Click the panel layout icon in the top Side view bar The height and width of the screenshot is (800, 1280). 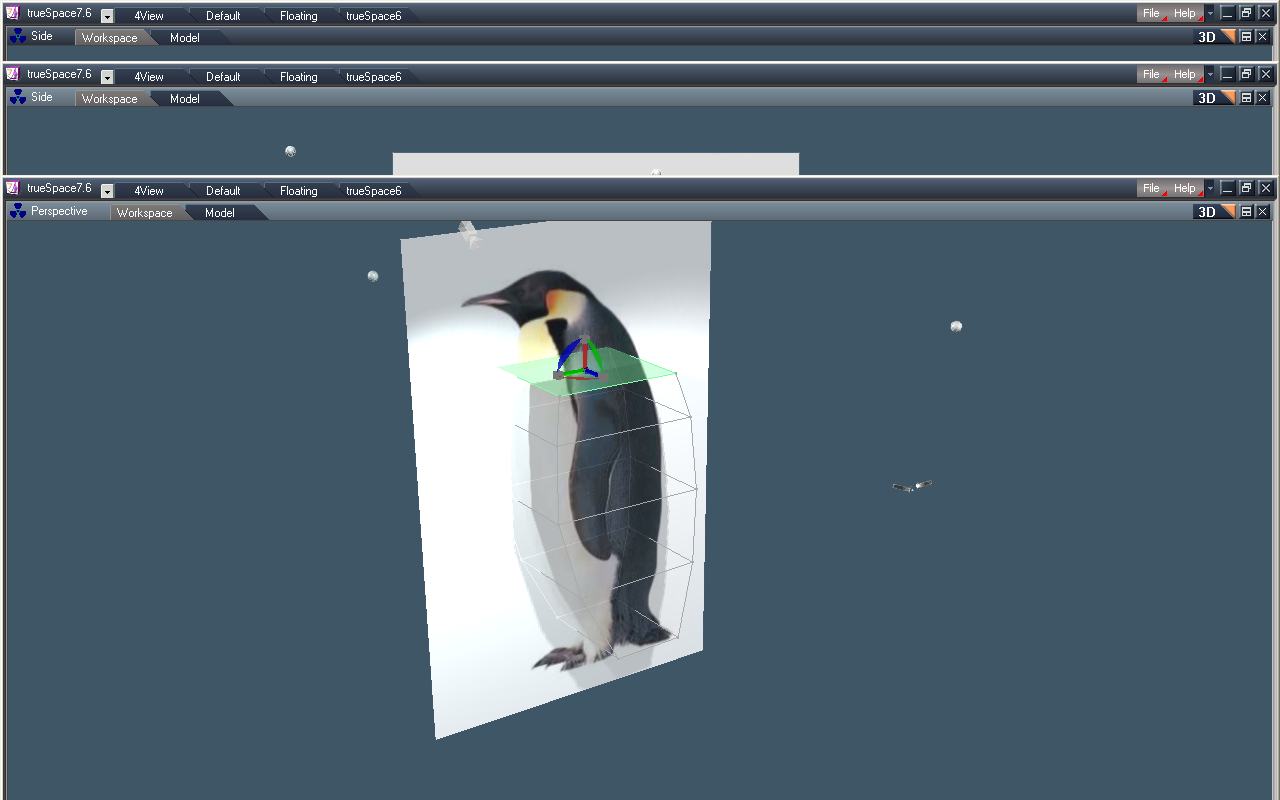(1246, 37)
